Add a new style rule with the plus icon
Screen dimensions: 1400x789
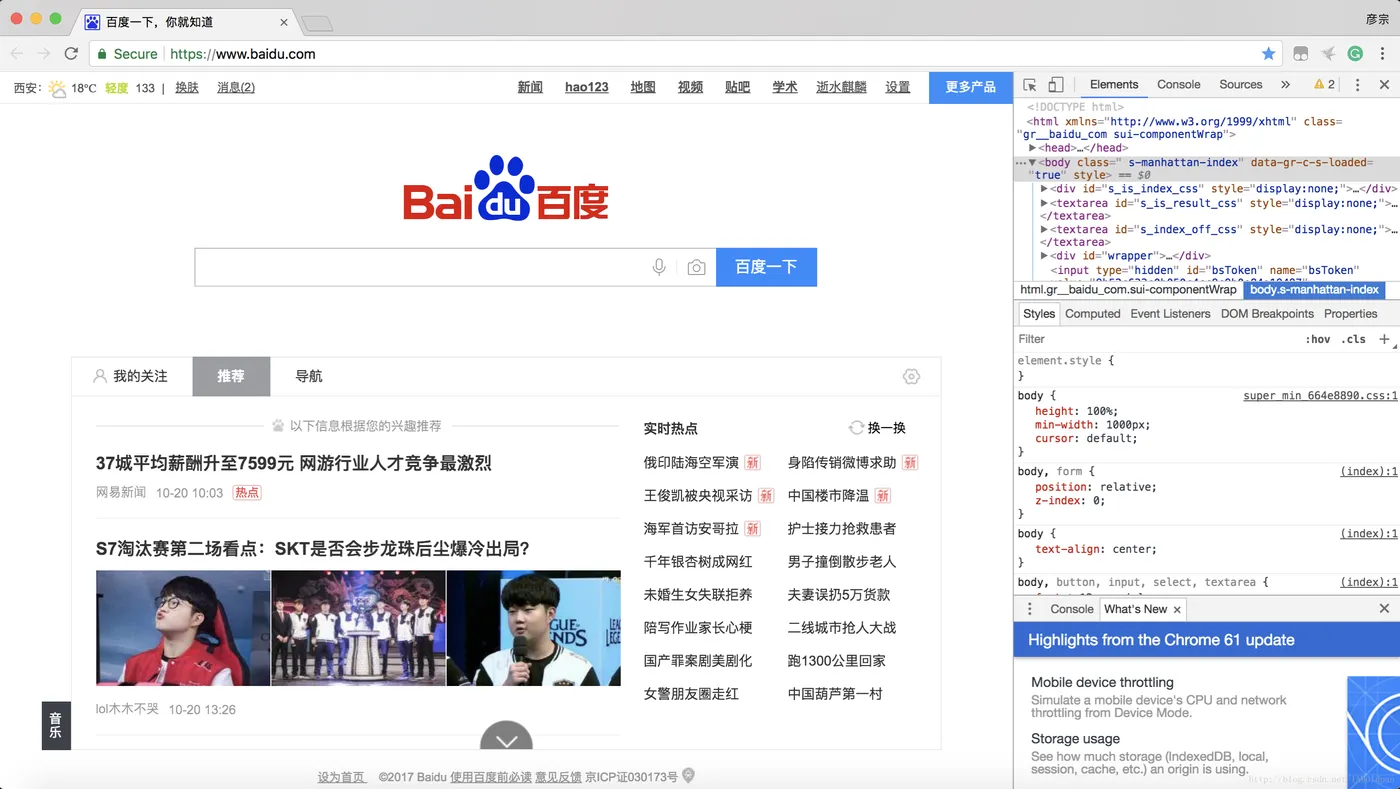(x=1385, y=339)
